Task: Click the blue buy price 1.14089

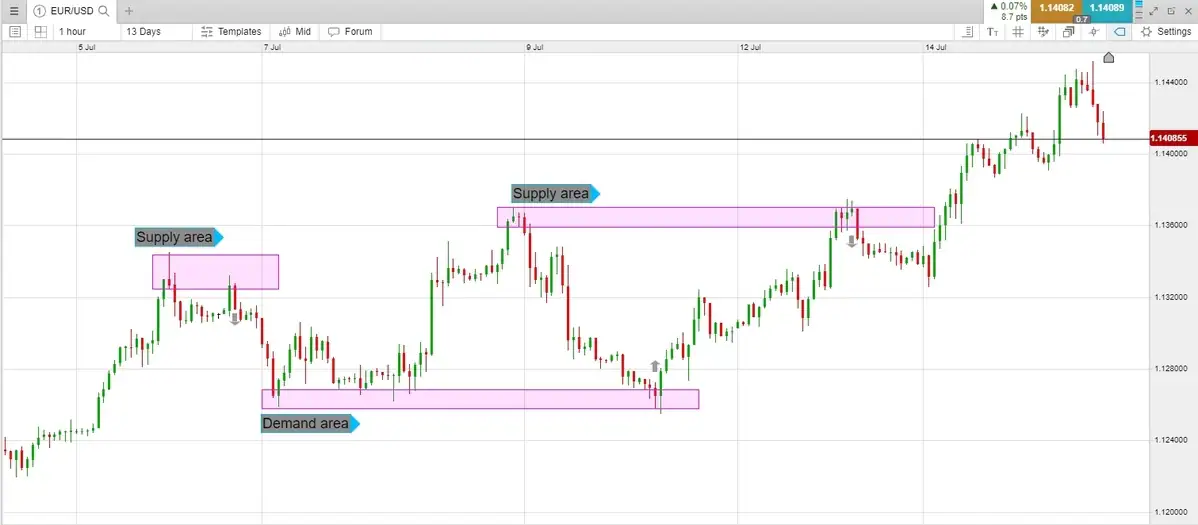Action: click(x=1106, y=8)
